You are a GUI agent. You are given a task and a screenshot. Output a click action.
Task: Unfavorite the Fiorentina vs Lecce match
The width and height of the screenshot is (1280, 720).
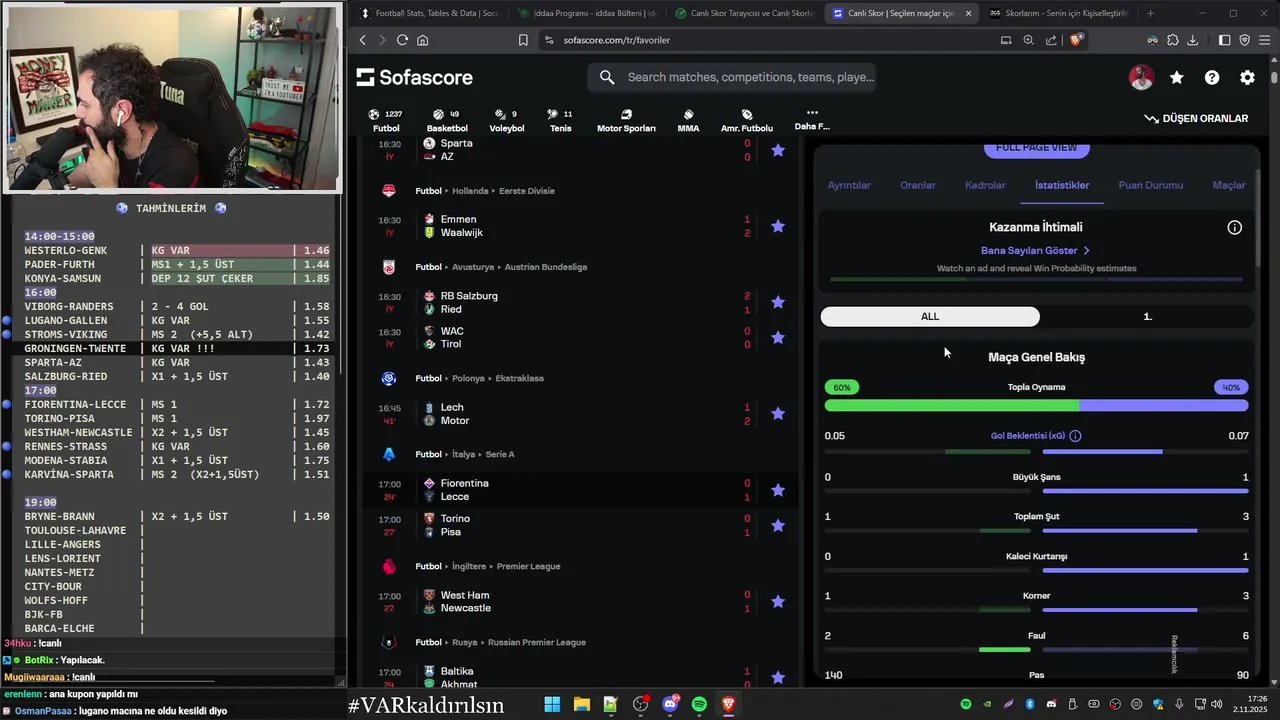778,490
